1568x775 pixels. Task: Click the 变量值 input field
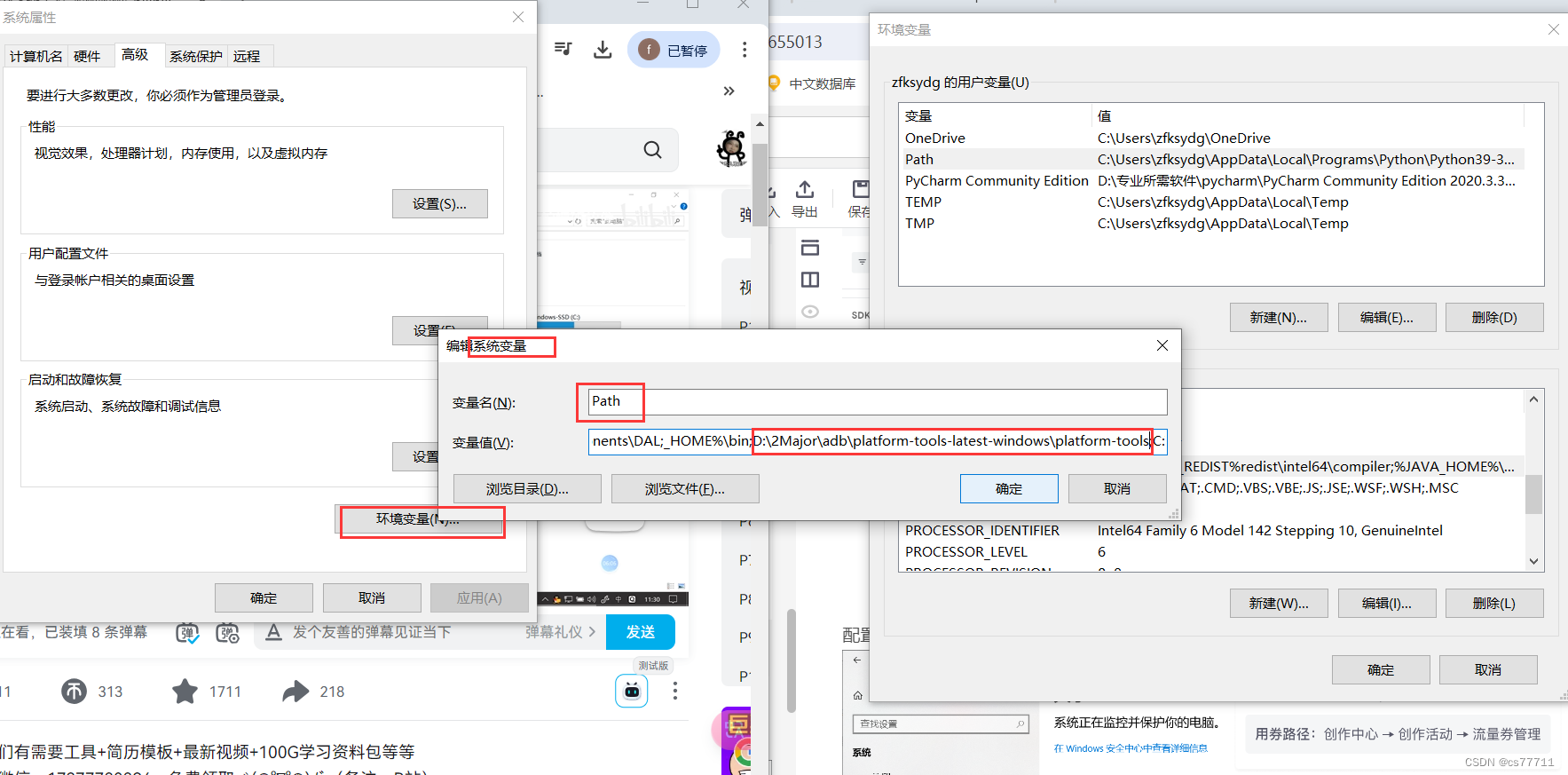[x=878, y=441]
